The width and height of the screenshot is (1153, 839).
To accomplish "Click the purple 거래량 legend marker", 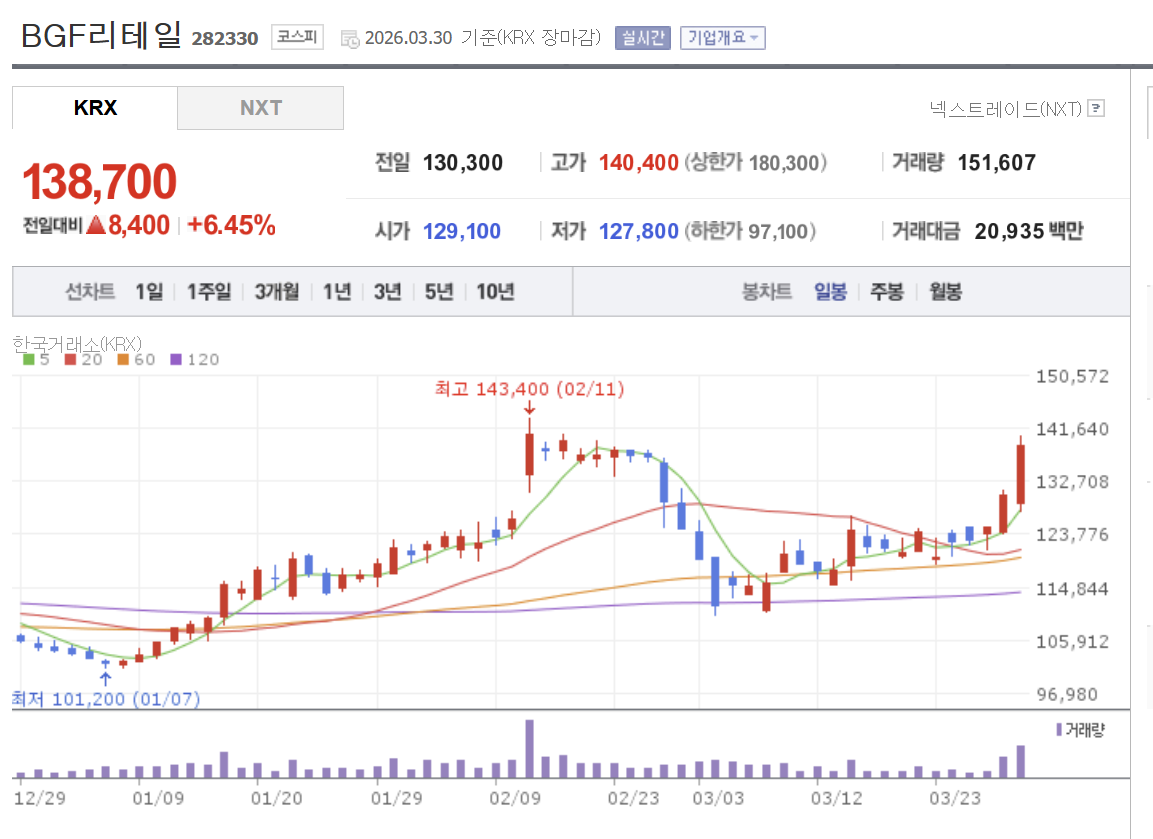I will (1059, 729).
